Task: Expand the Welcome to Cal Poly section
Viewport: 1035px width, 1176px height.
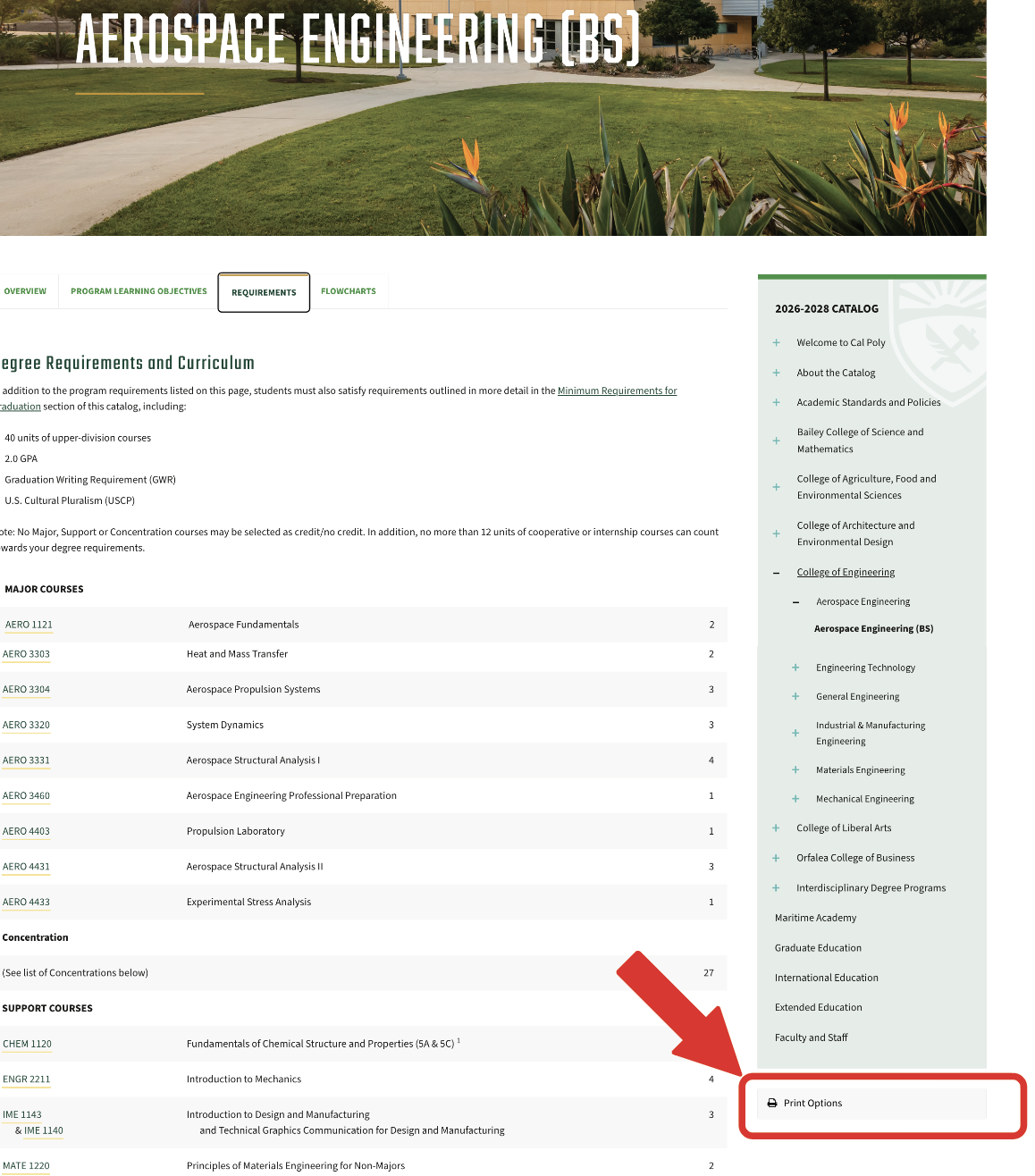Action: tap(776, 343)
